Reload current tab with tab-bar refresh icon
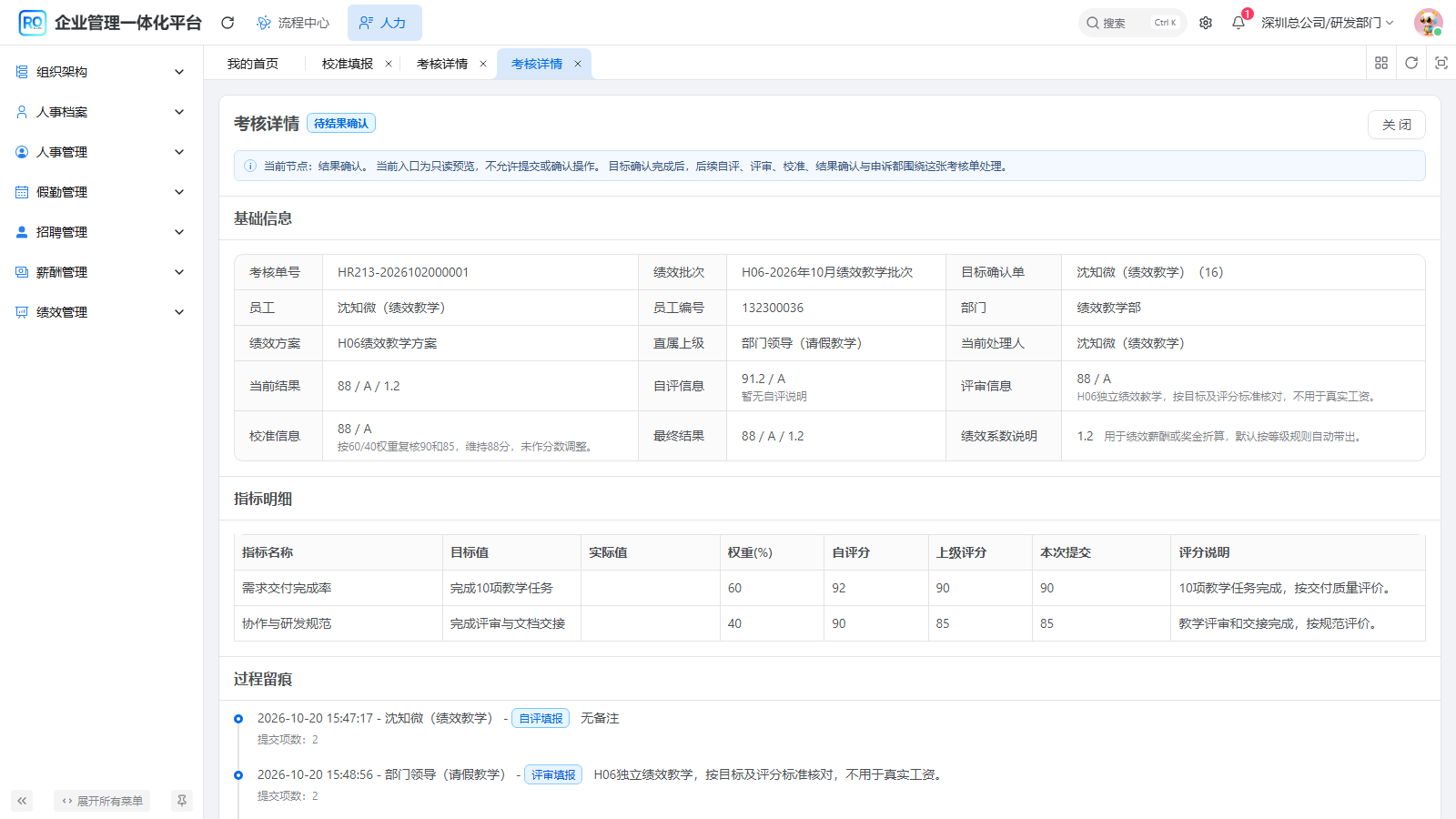1456x819 pixels. click(1411, 63)
